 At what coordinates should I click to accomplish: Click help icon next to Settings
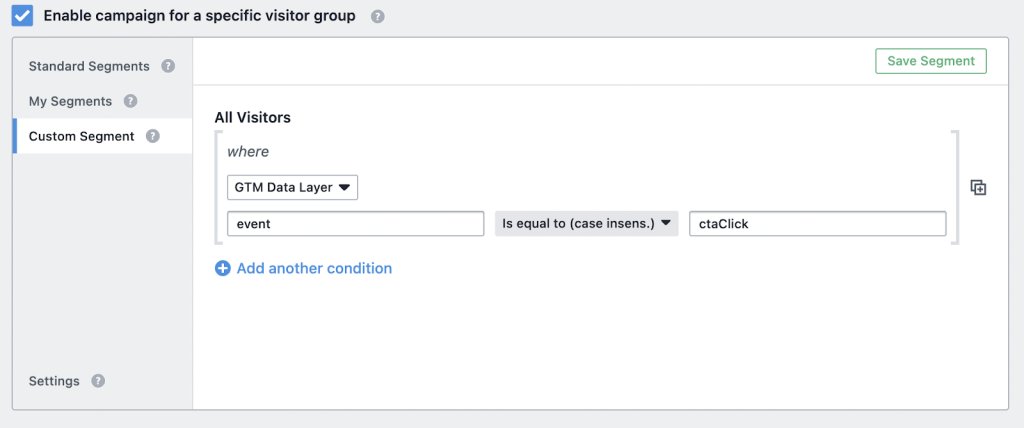pyautogui.click(x=98, y=381)
